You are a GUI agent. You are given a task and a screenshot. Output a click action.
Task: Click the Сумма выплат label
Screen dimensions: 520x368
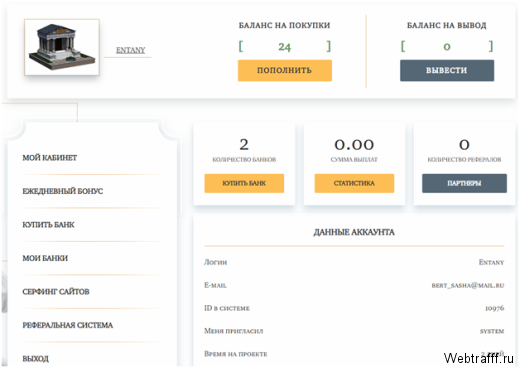point(354,160)
